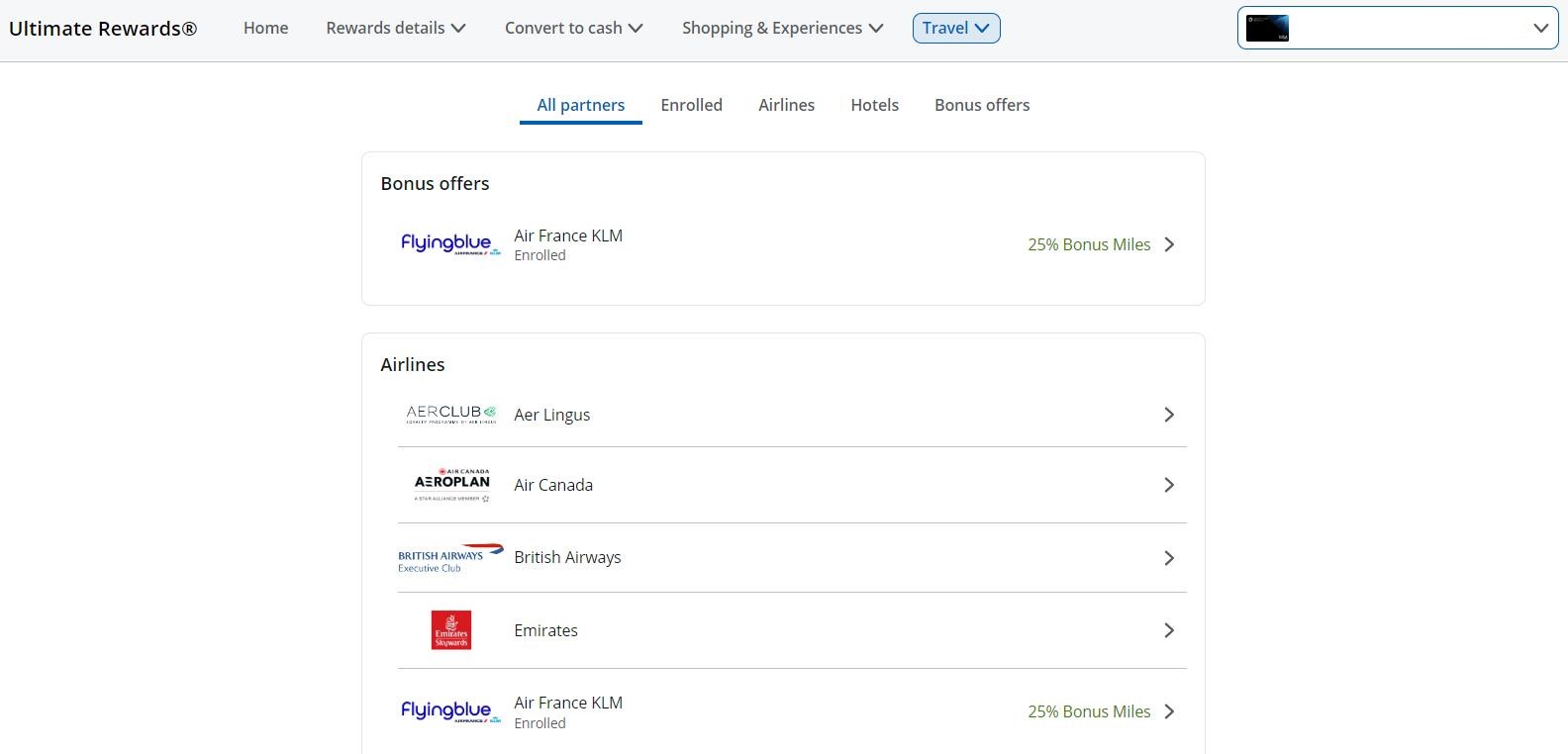Switch to the Airlines tab
The width and height of the screenshot is (1568, 754).
click(787, 105)
